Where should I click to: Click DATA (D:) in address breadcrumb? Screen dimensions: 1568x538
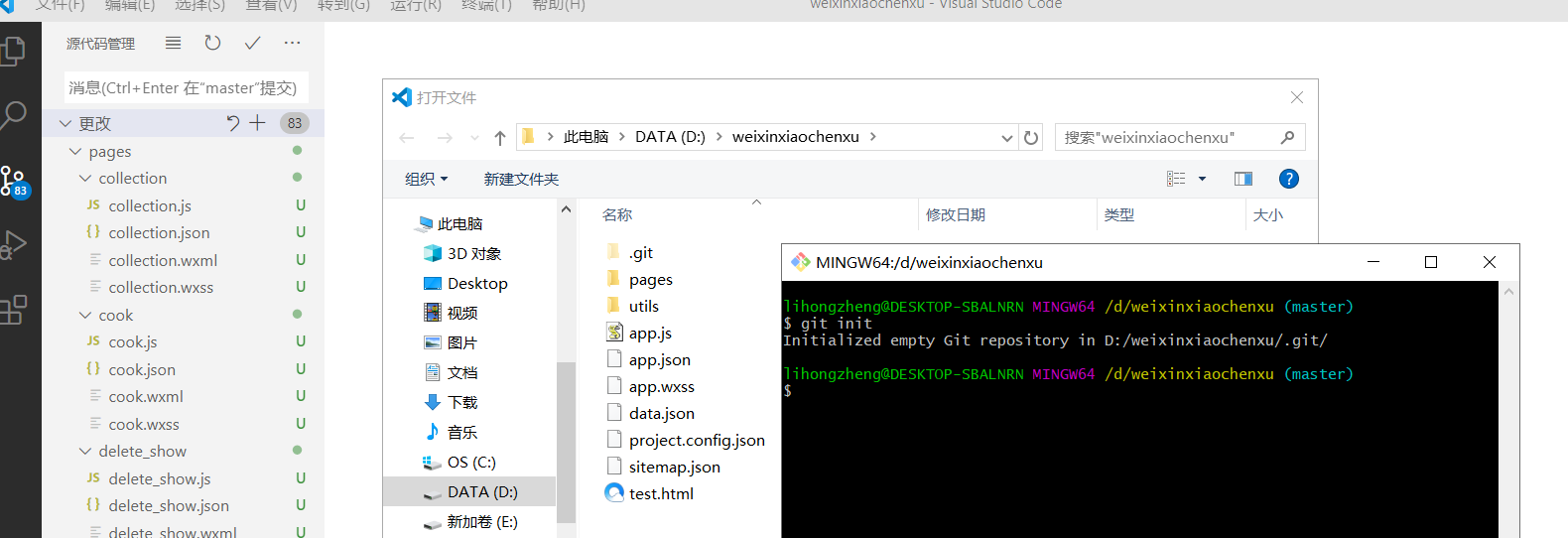670,137
